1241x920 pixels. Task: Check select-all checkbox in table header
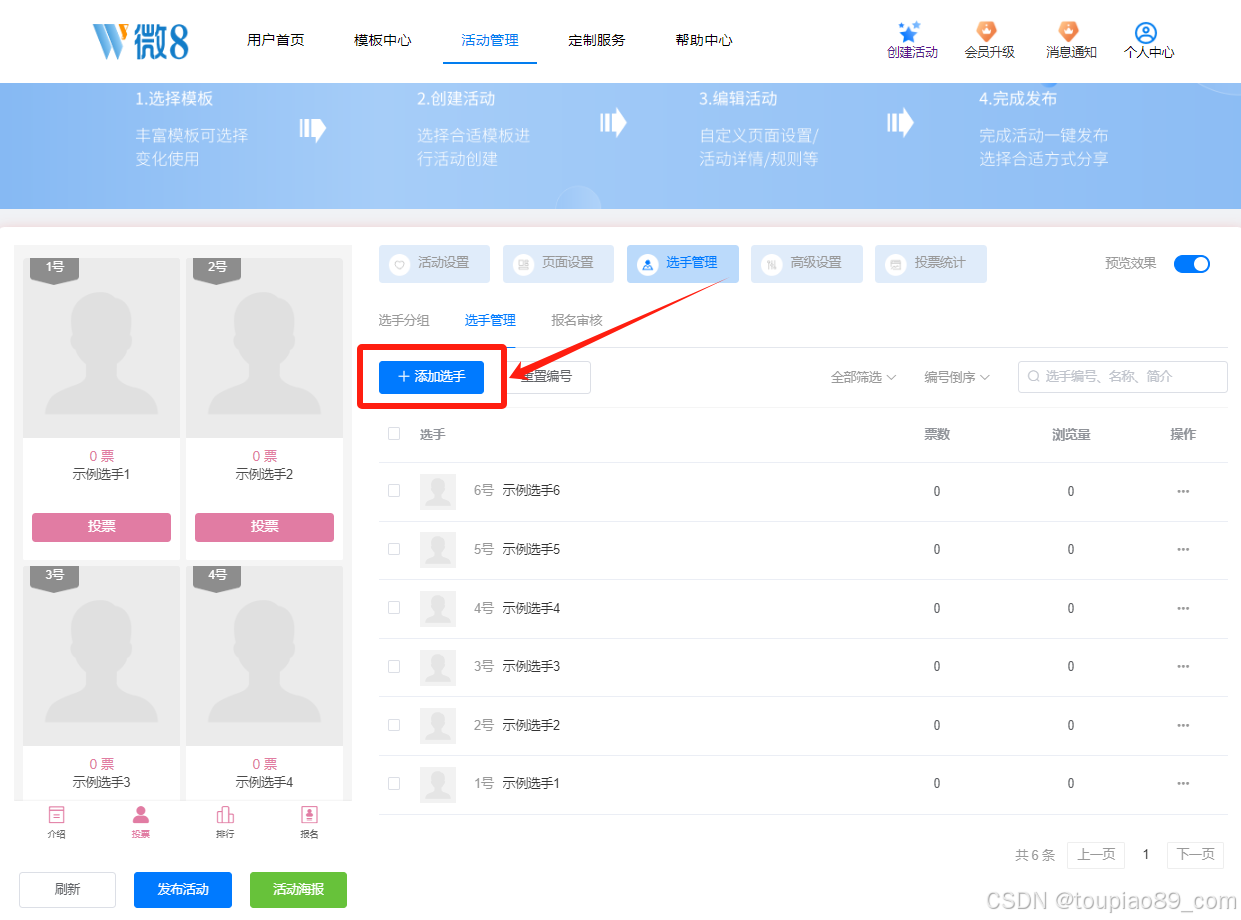(394, 433)
